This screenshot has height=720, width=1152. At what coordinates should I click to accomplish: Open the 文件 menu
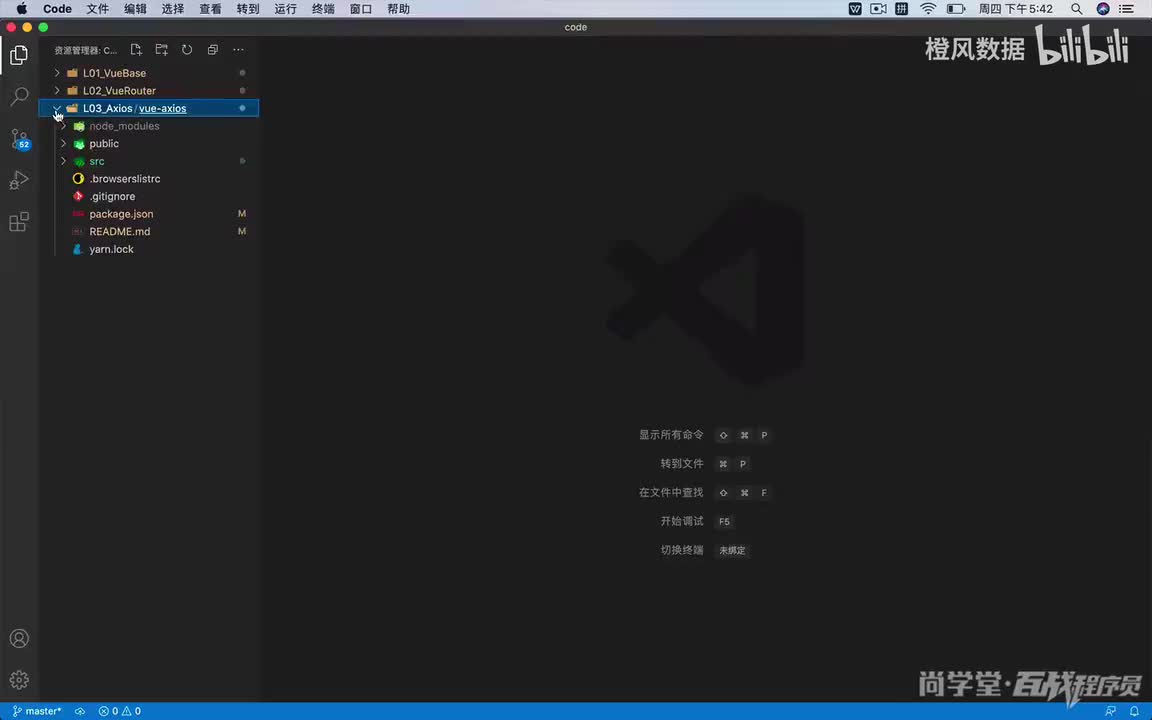98,9
